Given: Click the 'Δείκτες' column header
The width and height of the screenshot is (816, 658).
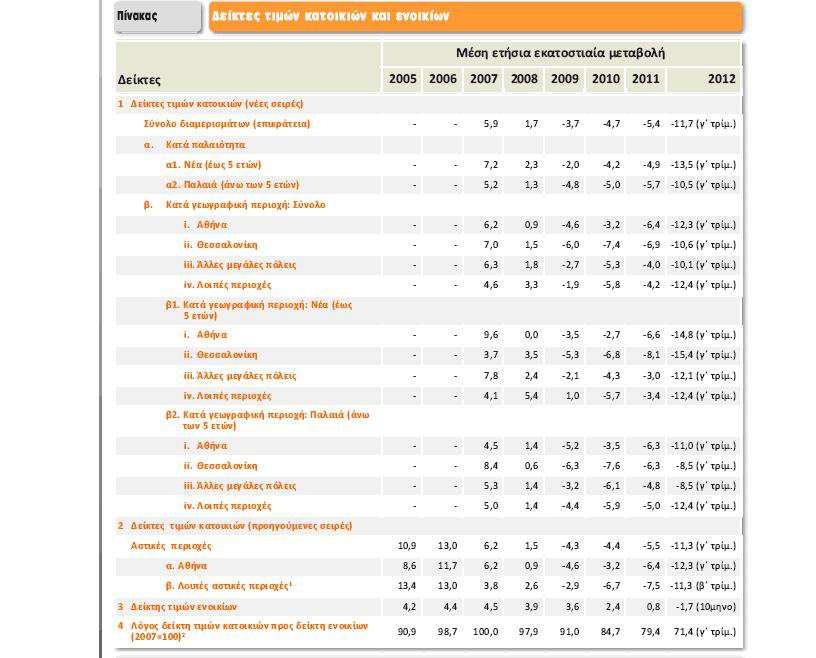Looking at the screenshot, I should click(248, 67).
